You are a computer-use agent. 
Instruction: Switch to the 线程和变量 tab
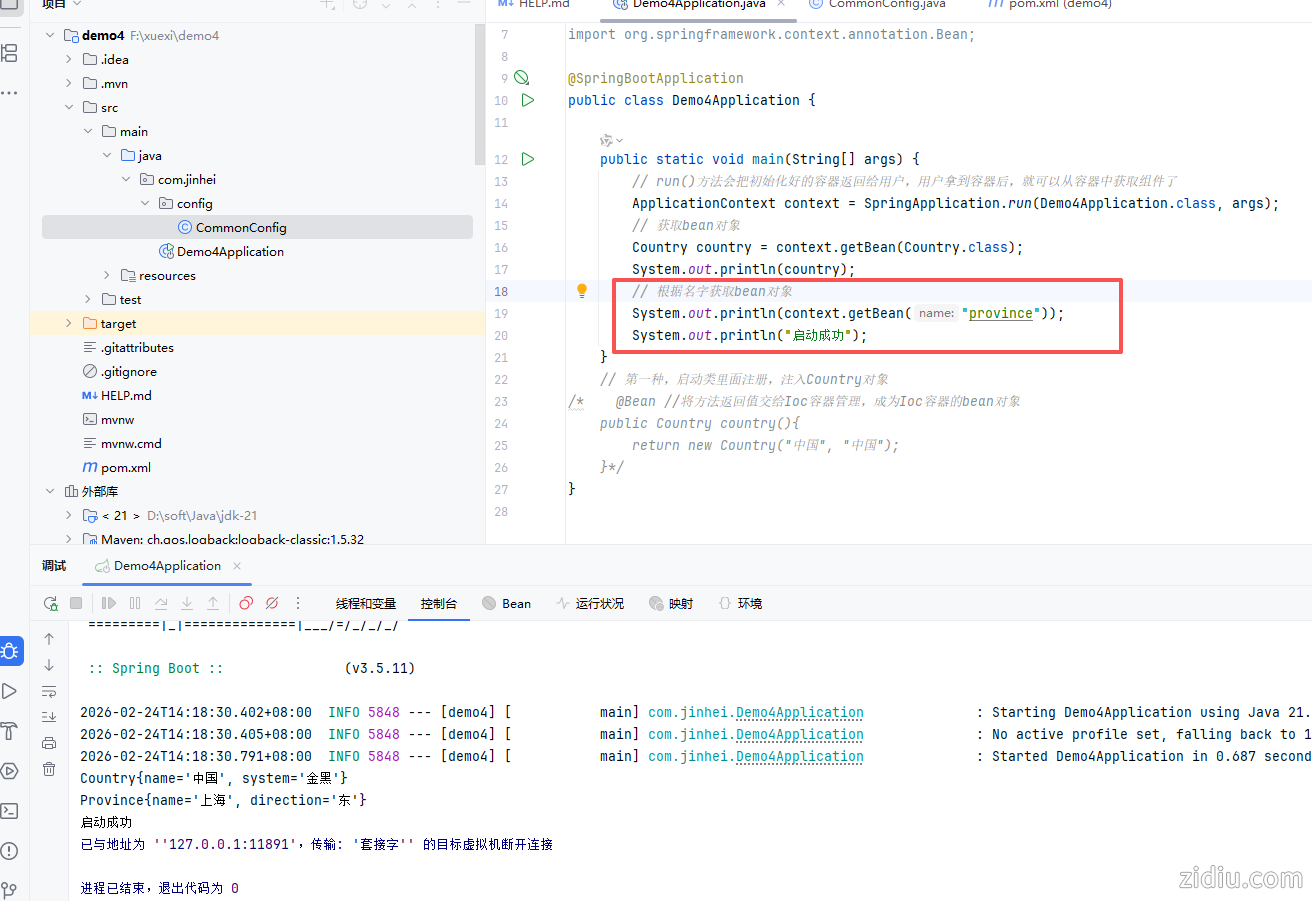tap(366, 603)
